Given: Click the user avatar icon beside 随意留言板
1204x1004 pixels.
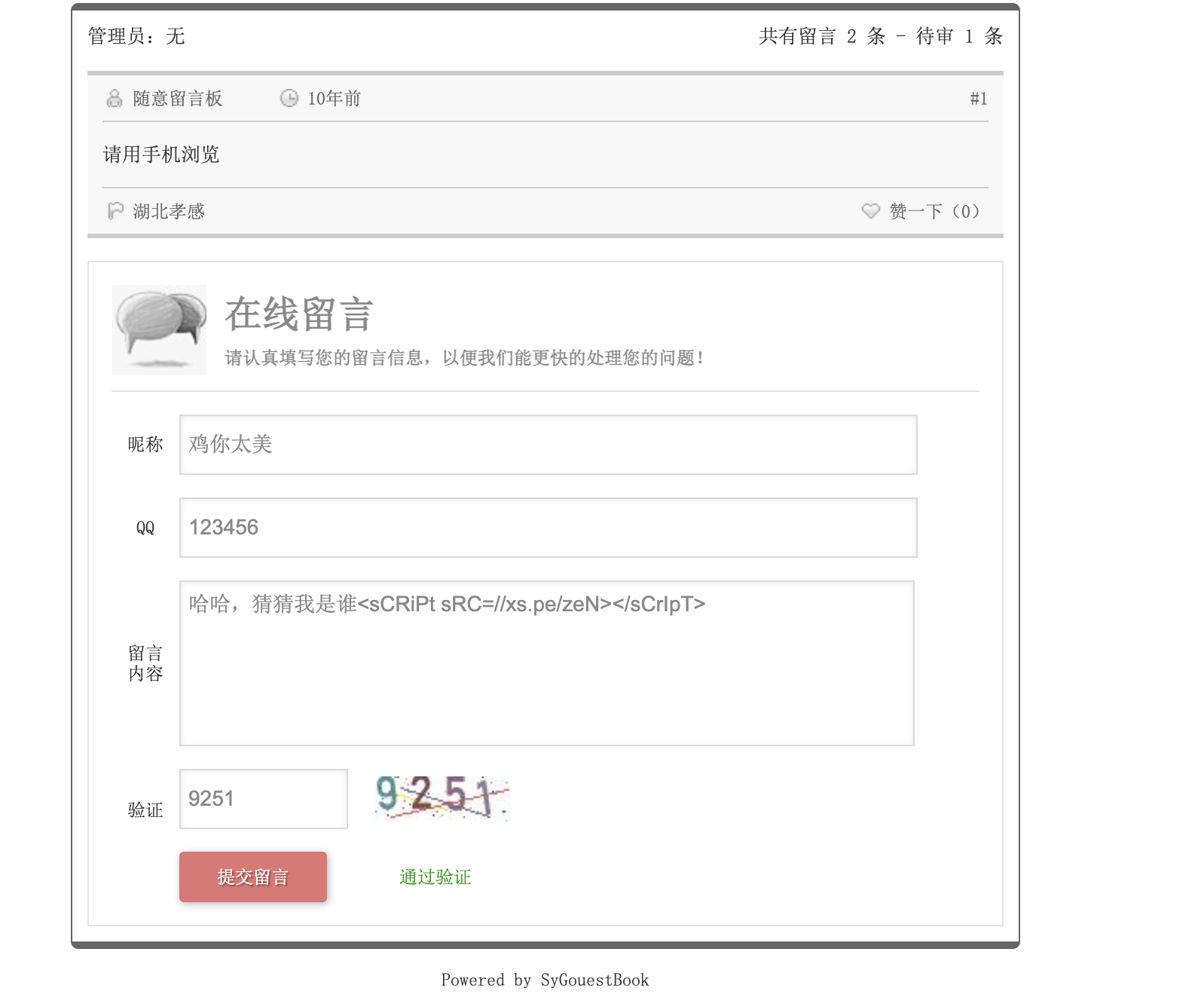Looking at the screenshot, I should click(115, 99).
